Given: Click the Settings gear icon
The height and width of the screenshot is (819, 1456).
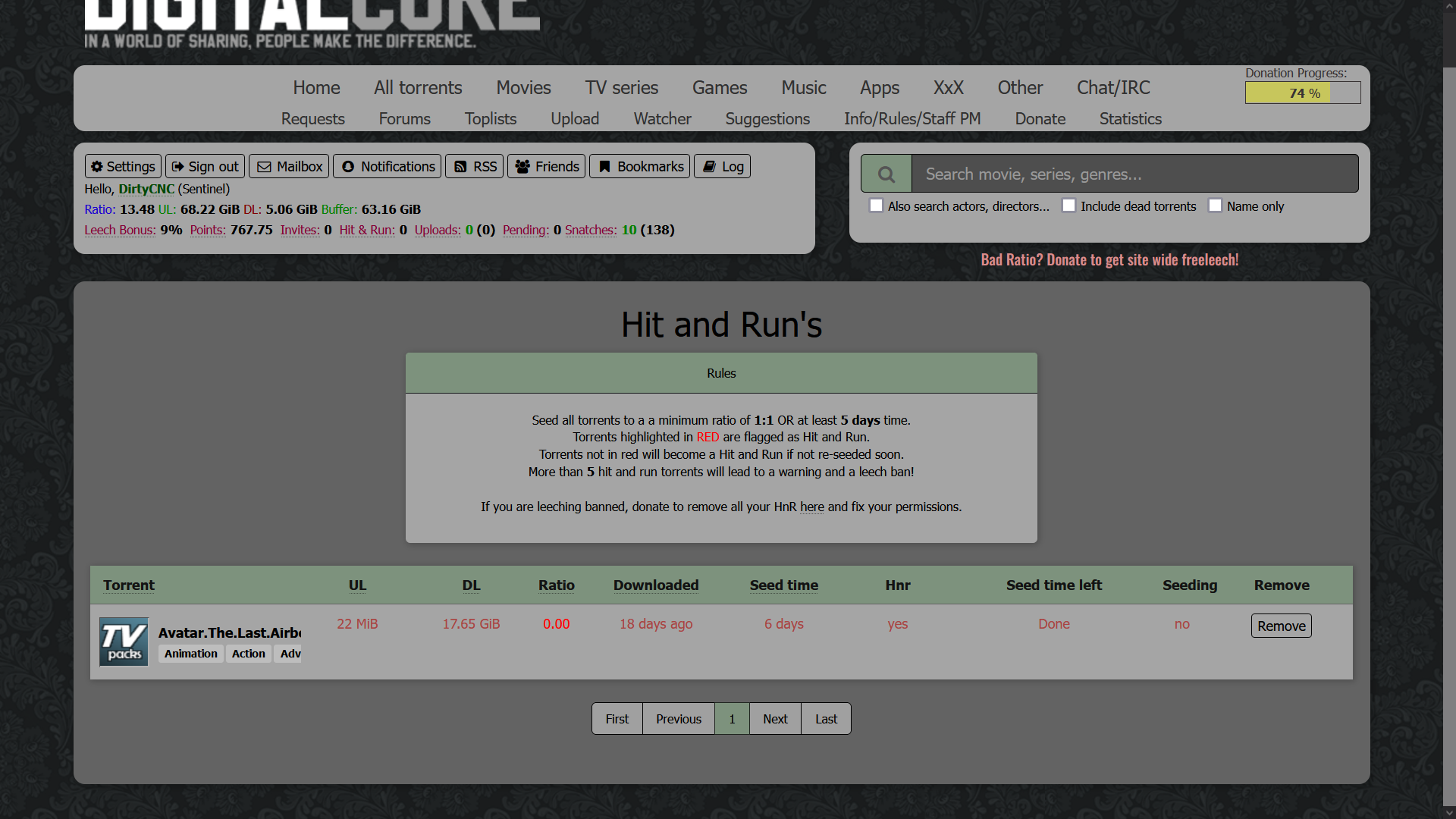Looking at the screenshot, I should click(97, 167).
